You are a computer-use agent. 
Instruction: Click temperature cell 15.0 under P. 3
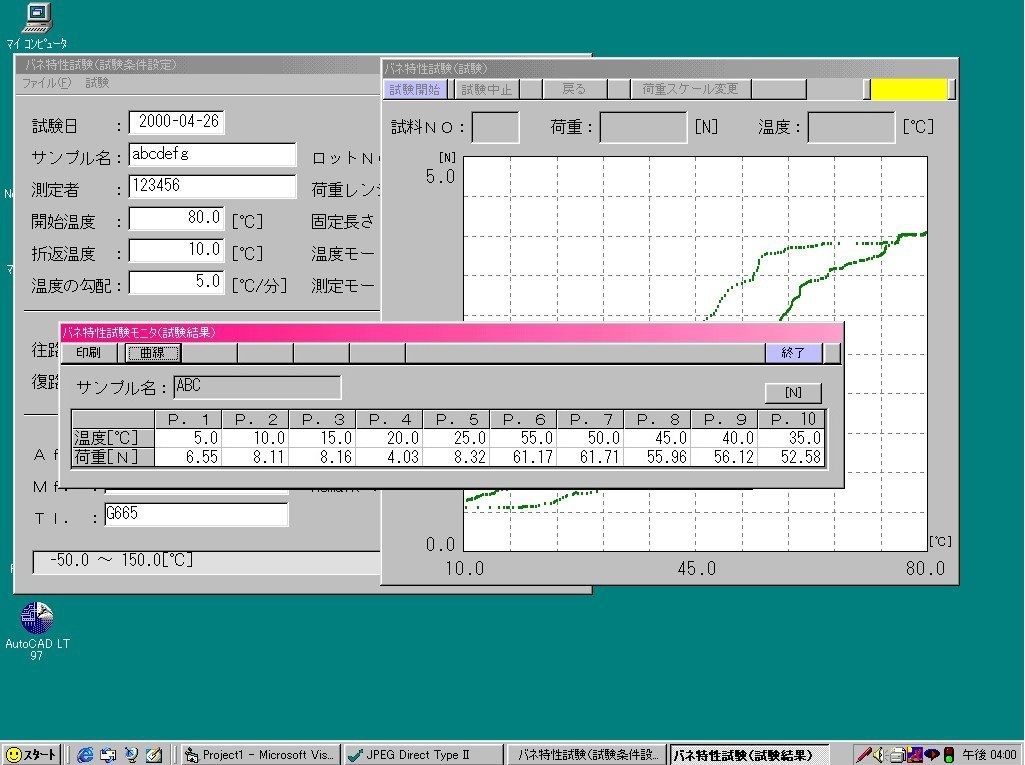pyautogui.click(x=323, y=437)
